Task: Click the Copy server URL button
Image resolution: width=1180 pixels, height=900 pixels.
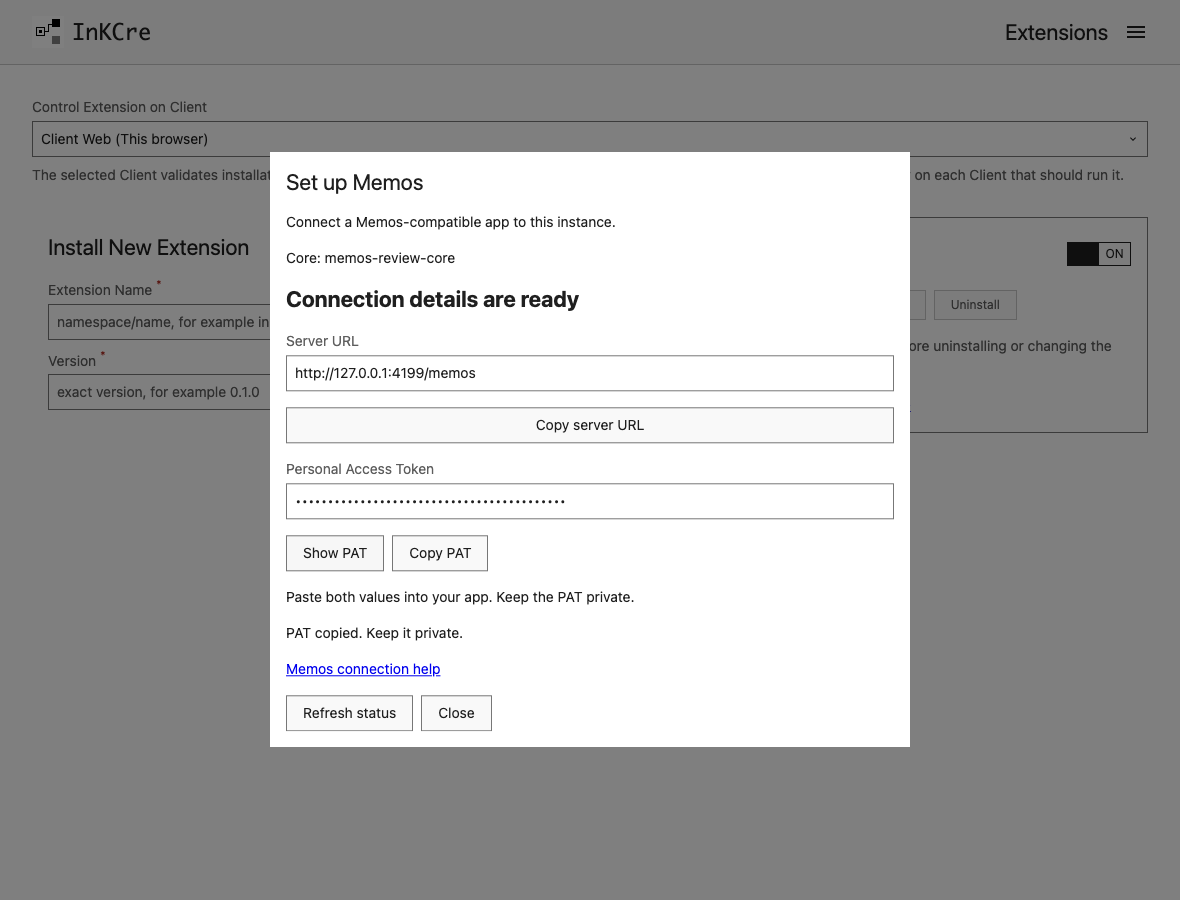Action: tap(589, 425)
